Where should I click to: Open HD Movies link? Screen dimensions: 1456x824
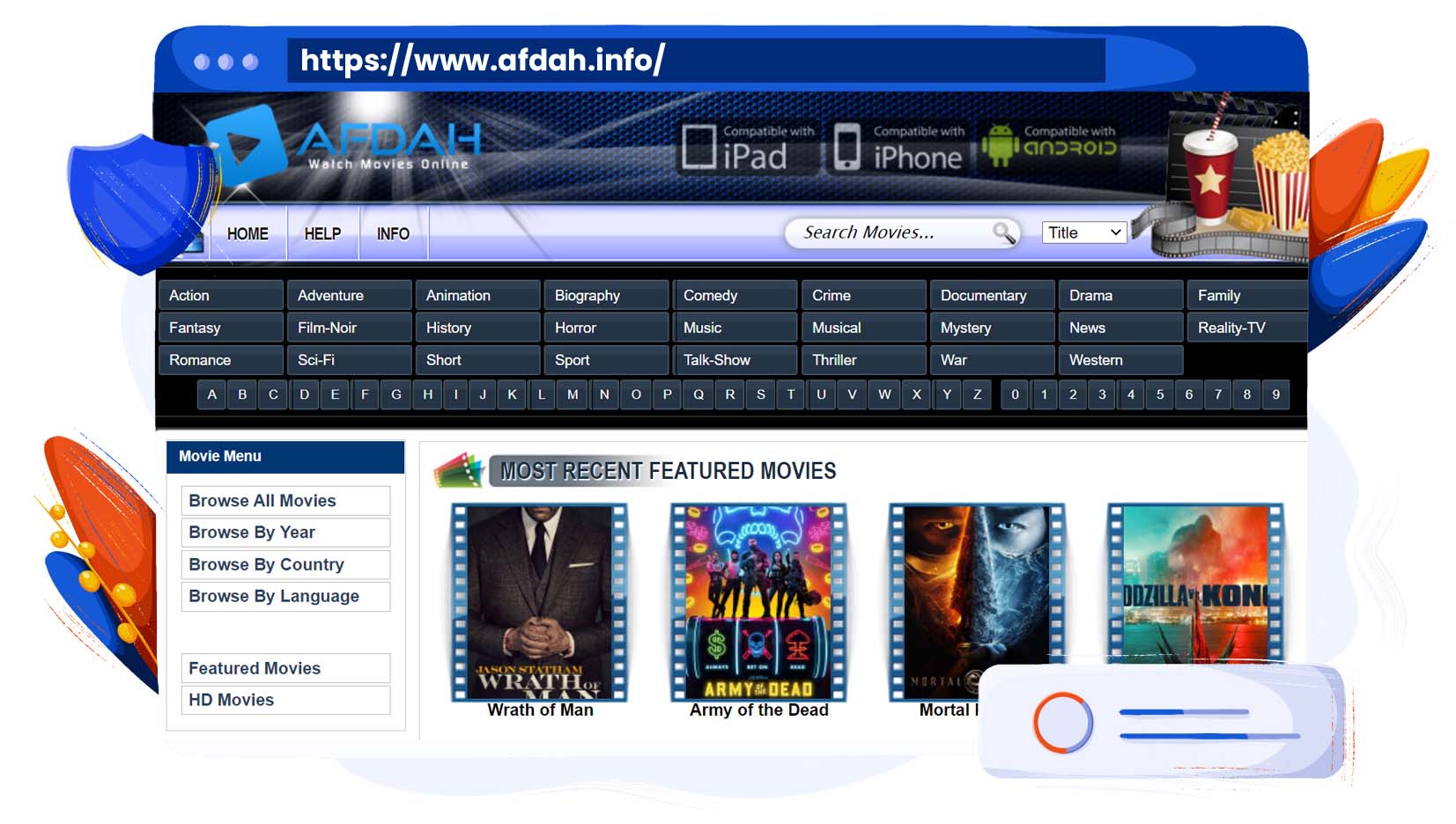[x=286, y=700]
